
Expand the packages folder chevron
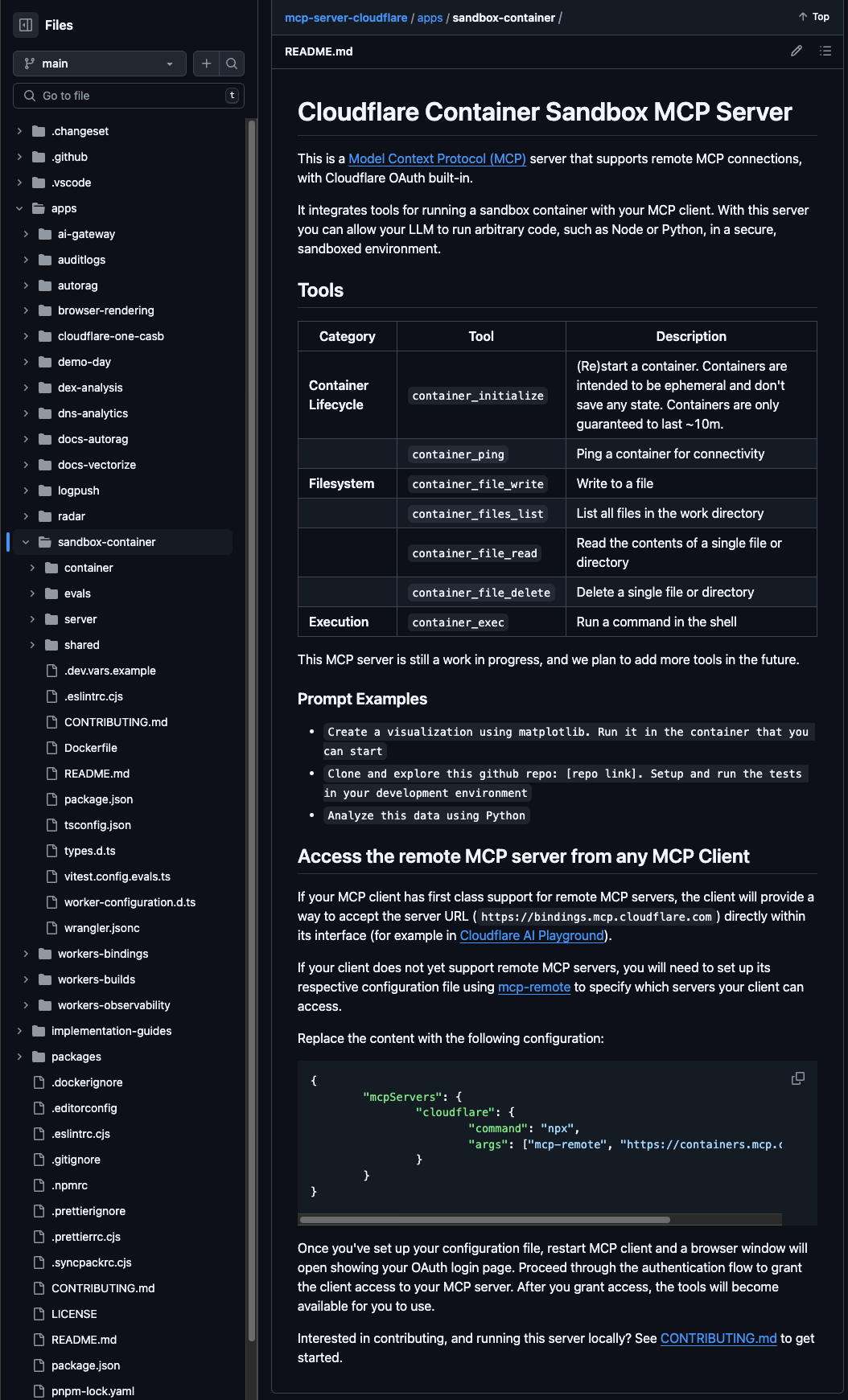click(x=19, y=1057)
